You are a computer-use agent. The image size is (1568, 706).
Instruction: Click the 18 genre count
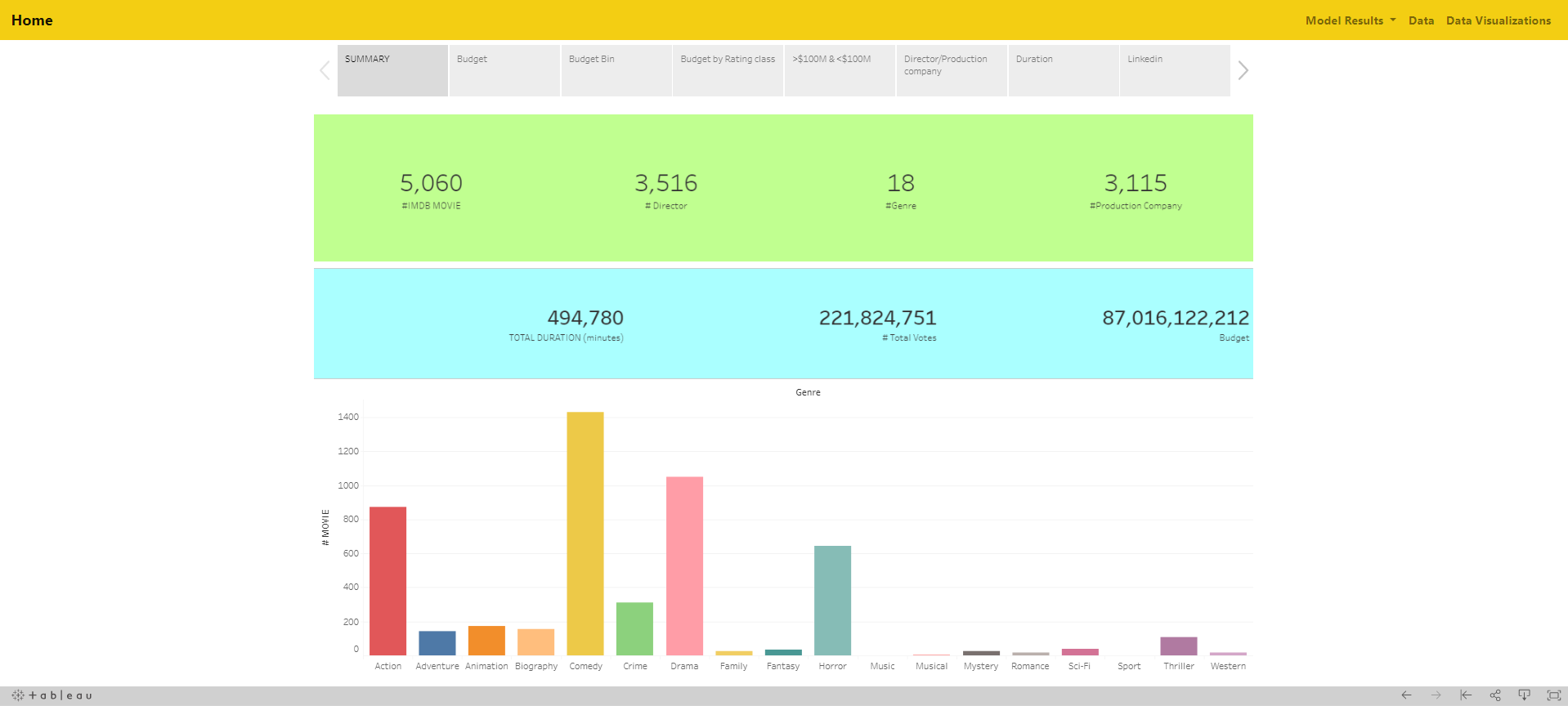tap(901, 183)
